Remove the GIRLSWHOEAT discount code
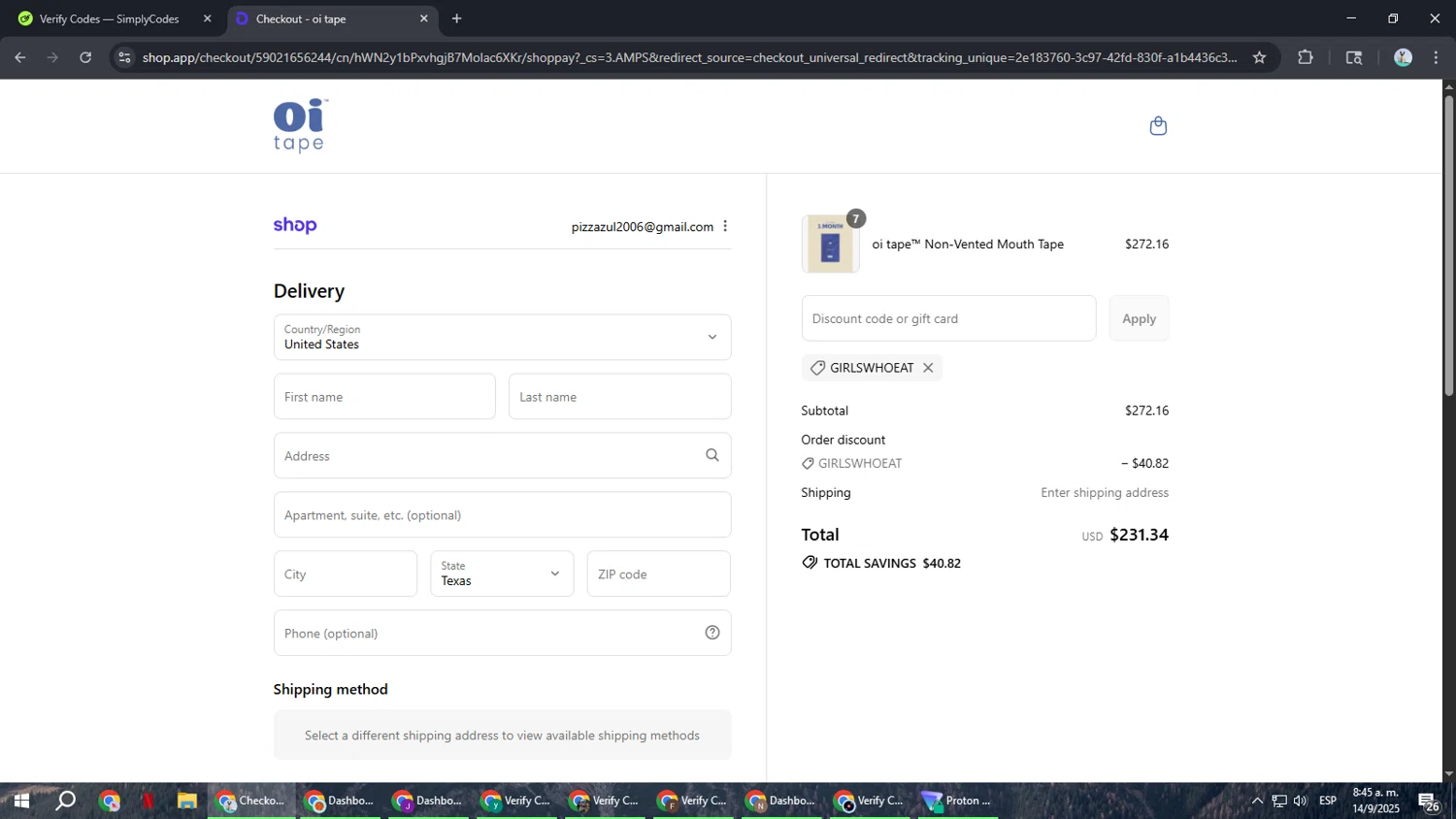This screenshot has height=819, width=1456. (x=928, y=368)
